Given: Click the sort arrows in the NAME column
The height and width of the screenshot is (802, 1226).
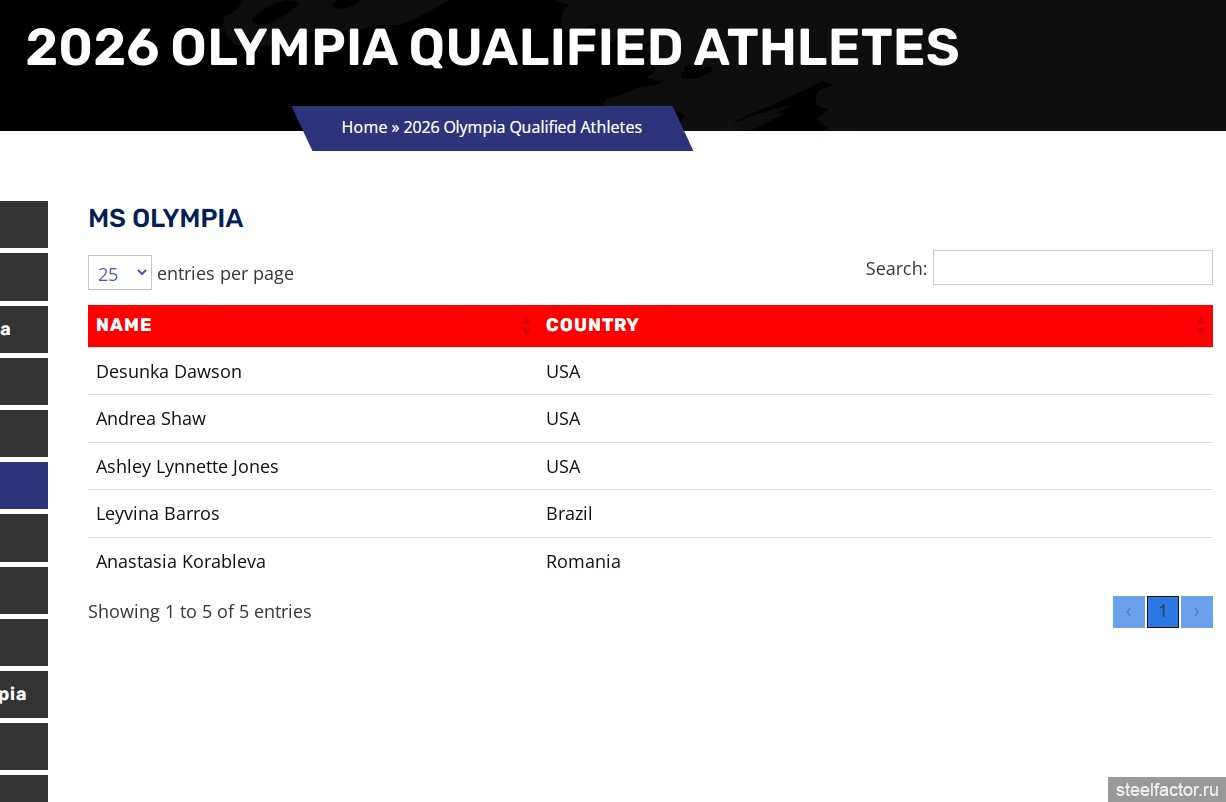Looking at the screenshot, I should point(526,326).
